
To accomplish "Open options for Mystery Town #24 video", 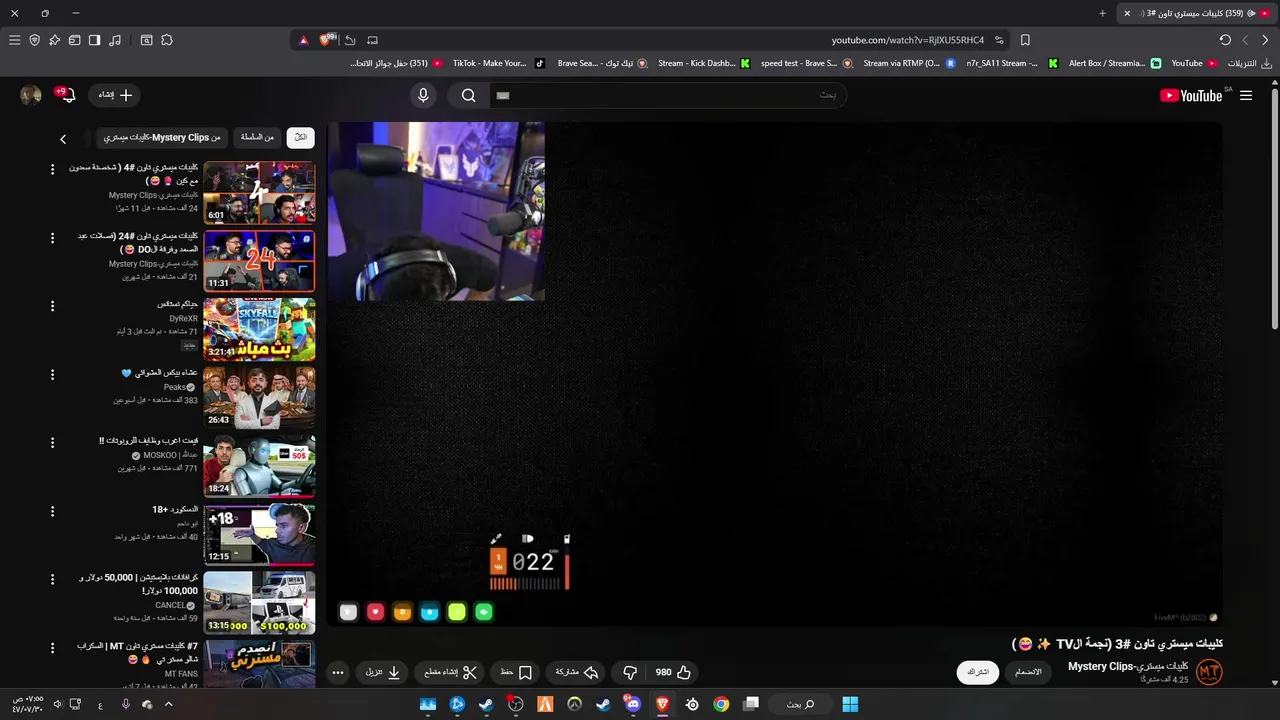I will pyautogui.click(x=53, y=237).
